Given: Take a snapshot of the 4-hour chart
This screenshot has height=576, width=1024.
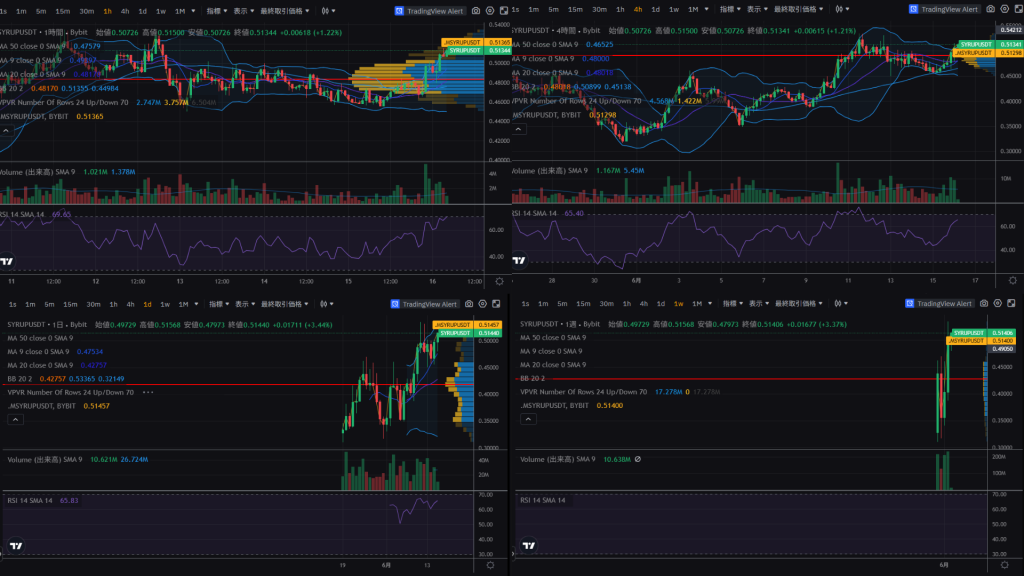Looking at the screenshot, I should [990, 9].
